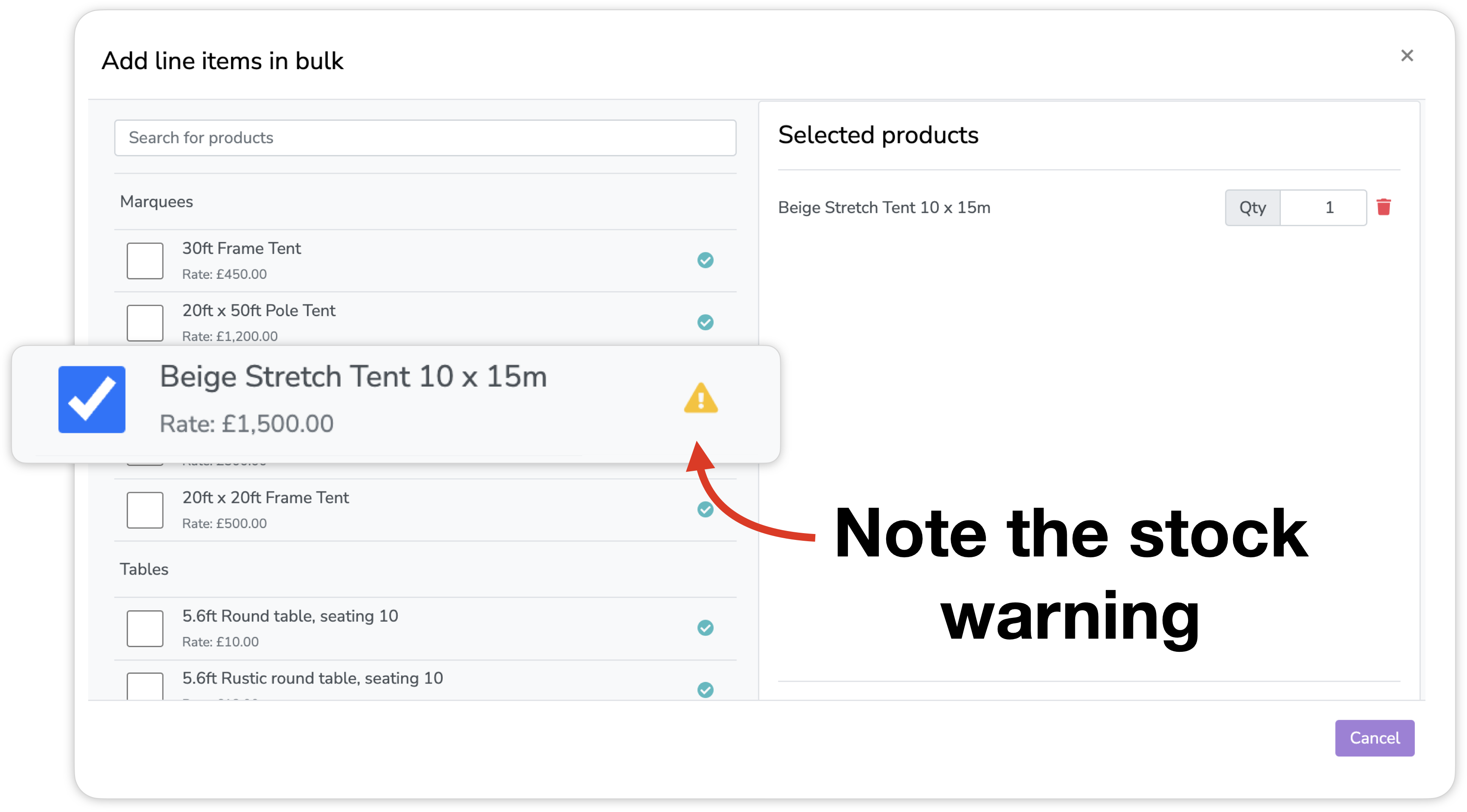1467x812 pixels.
Task: Click the Cancel button
Action: tap(1375, 738)
